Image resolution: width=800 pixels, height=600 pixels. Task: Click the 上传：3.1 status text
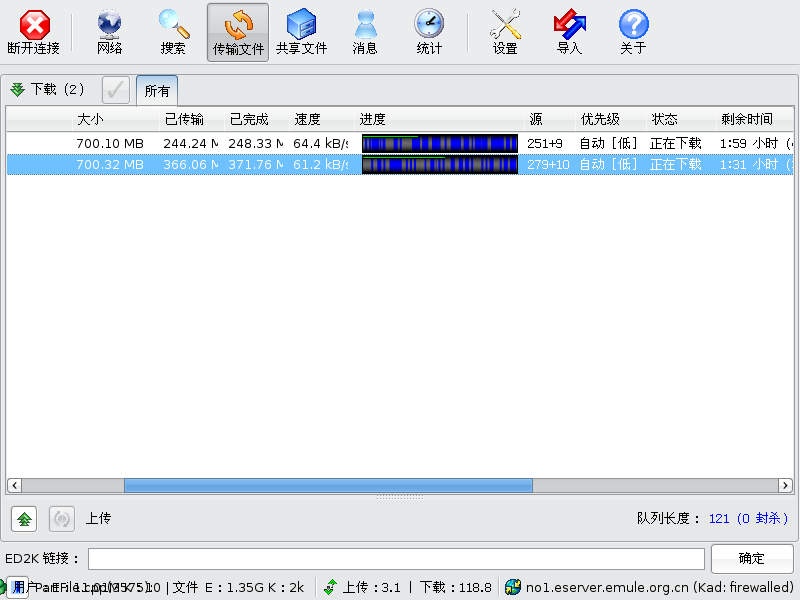(x=371, y=587)
